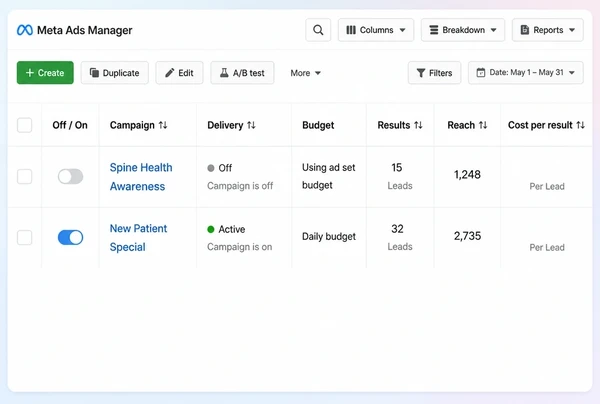The height and width of the screenshot is (404, 600).
Task: Sort by Campaign using arrows icon
Action: click(163, 125)
